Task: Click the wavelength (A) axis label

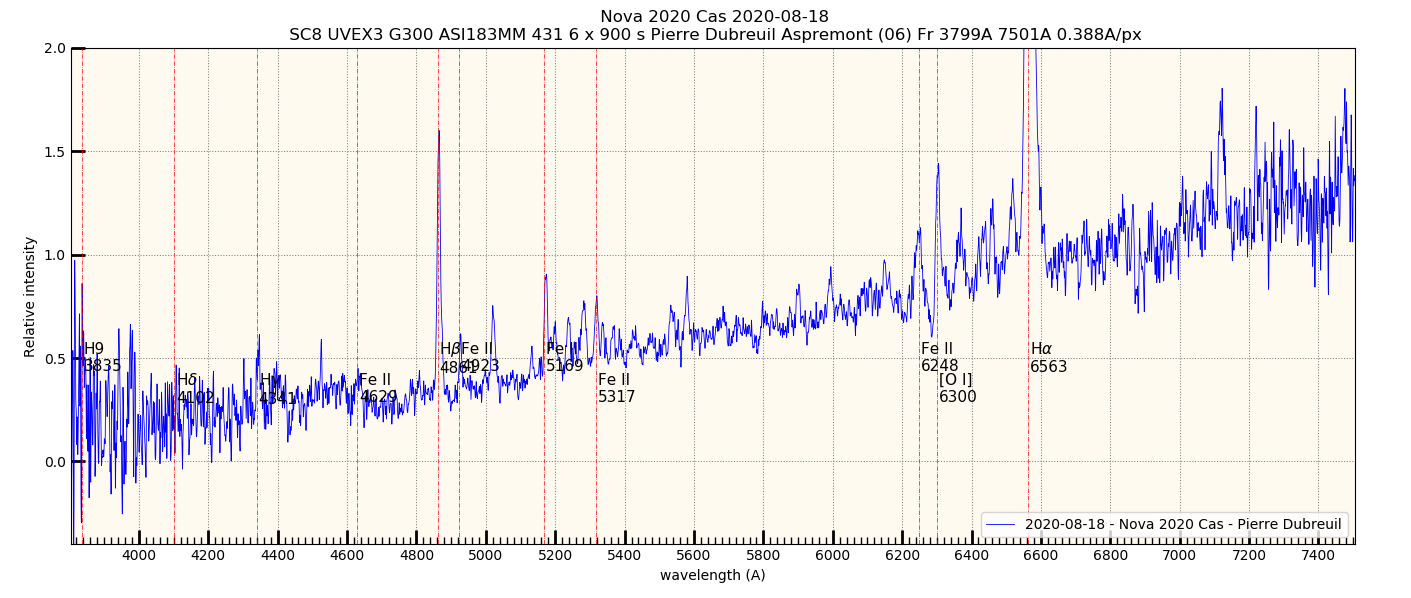Action: tap(712, 575)
